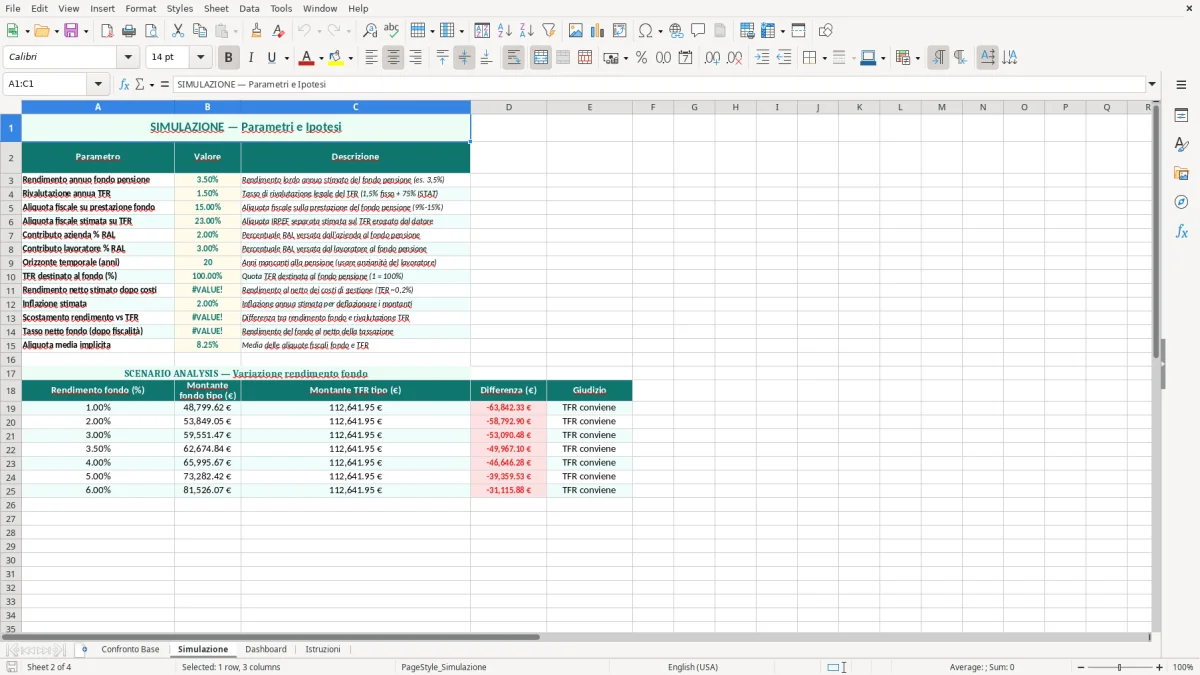Toggle Wrap Text
The width and height of the screenshot is (1200, 675).
[x=513, y=58]
